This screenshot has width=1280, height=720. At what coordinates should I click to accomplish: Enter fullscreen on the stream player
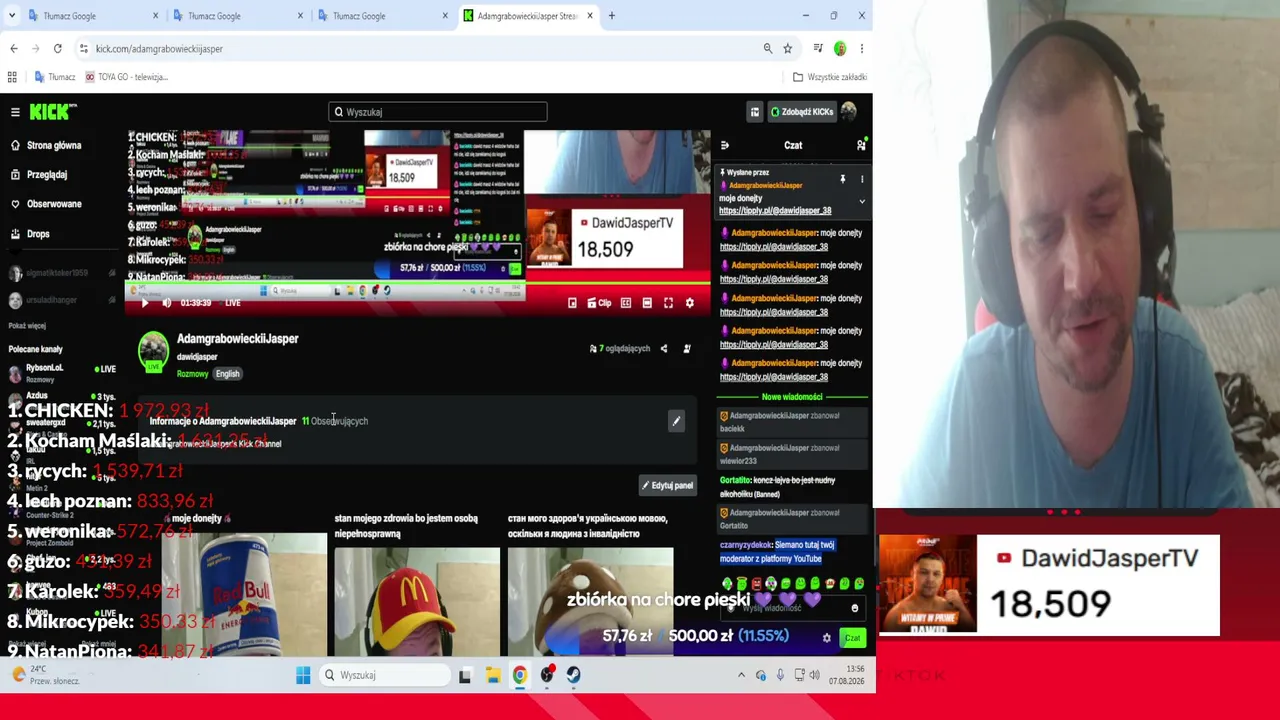coord(668,303)
